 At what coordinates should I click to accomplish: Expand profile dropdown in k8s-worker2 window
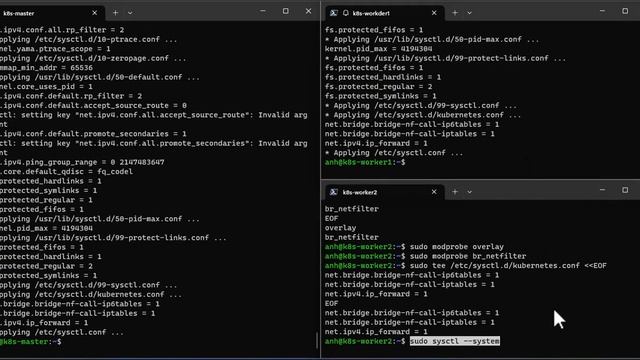pyautogui.click(x=469, y=192)
